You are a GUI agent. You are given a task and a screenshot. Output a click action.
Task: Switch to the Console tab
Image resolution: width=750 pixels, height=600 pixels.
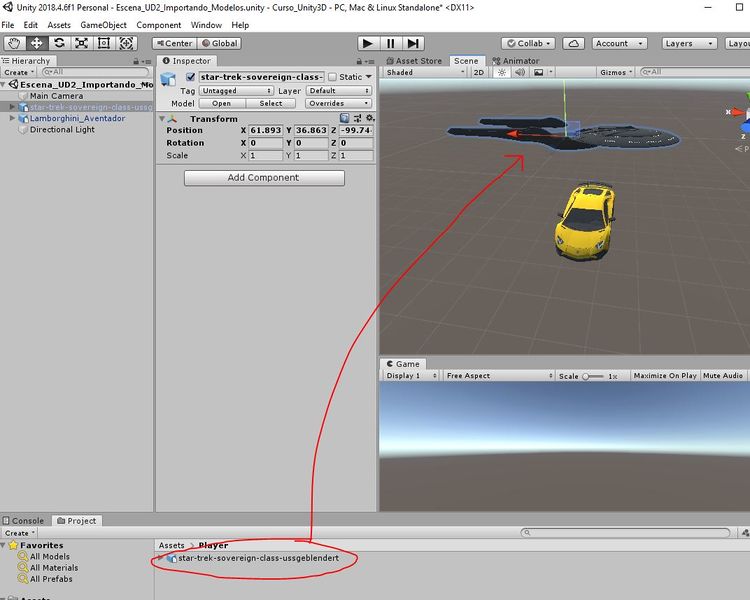pyautogui.click(x=23, y=521)
